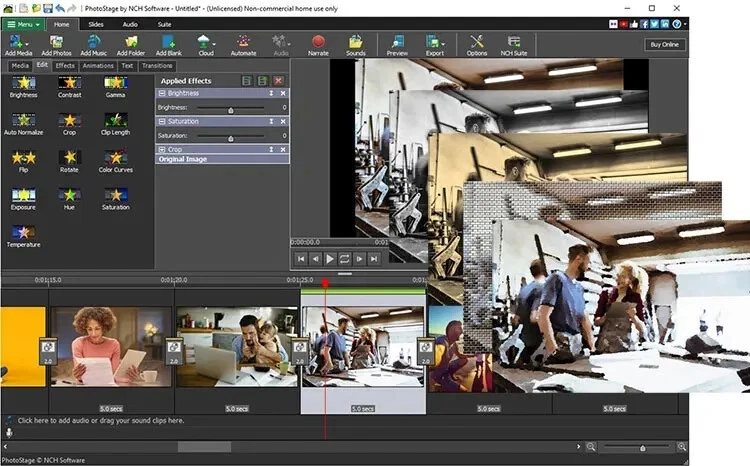
Task: Apply the Gamma effect
Action: pos(116,84)
